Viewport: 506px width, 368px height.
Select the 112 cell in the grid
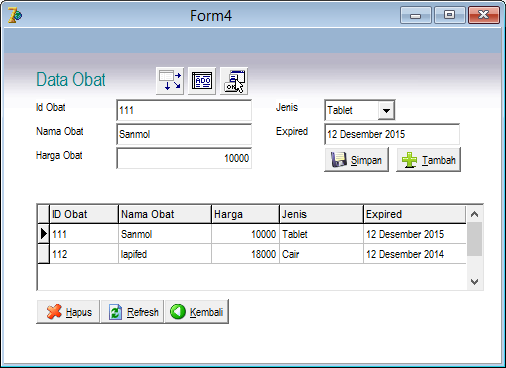84,254
